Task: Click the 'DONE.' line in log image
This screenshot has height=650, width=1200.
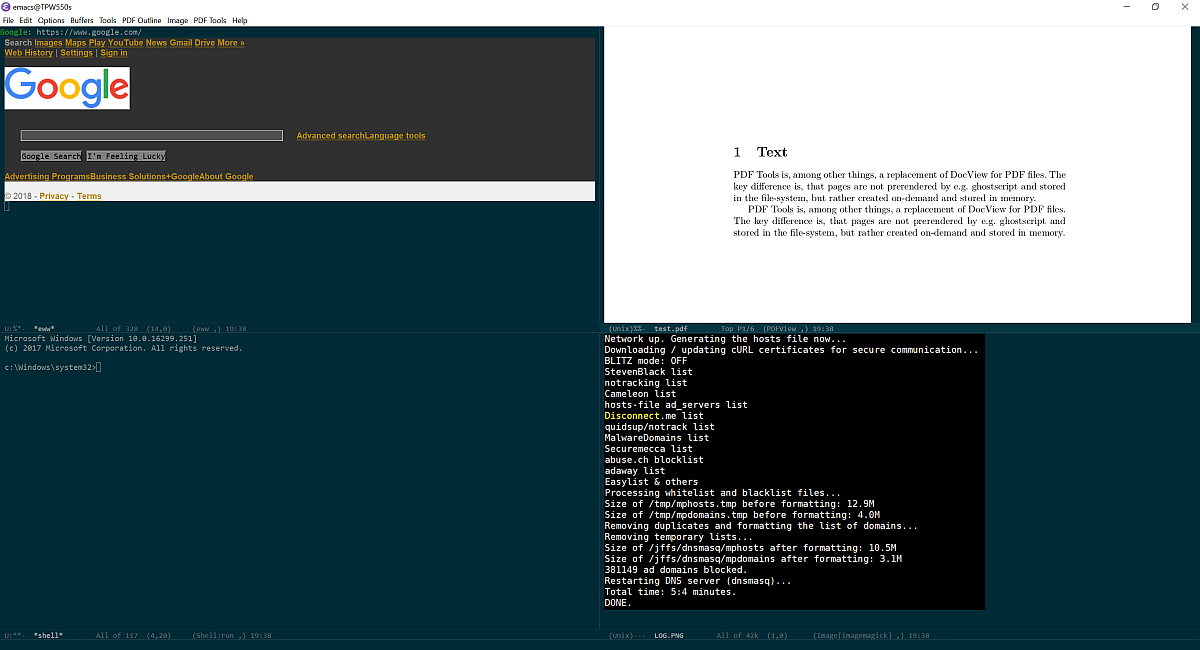Action: point(619,603)
